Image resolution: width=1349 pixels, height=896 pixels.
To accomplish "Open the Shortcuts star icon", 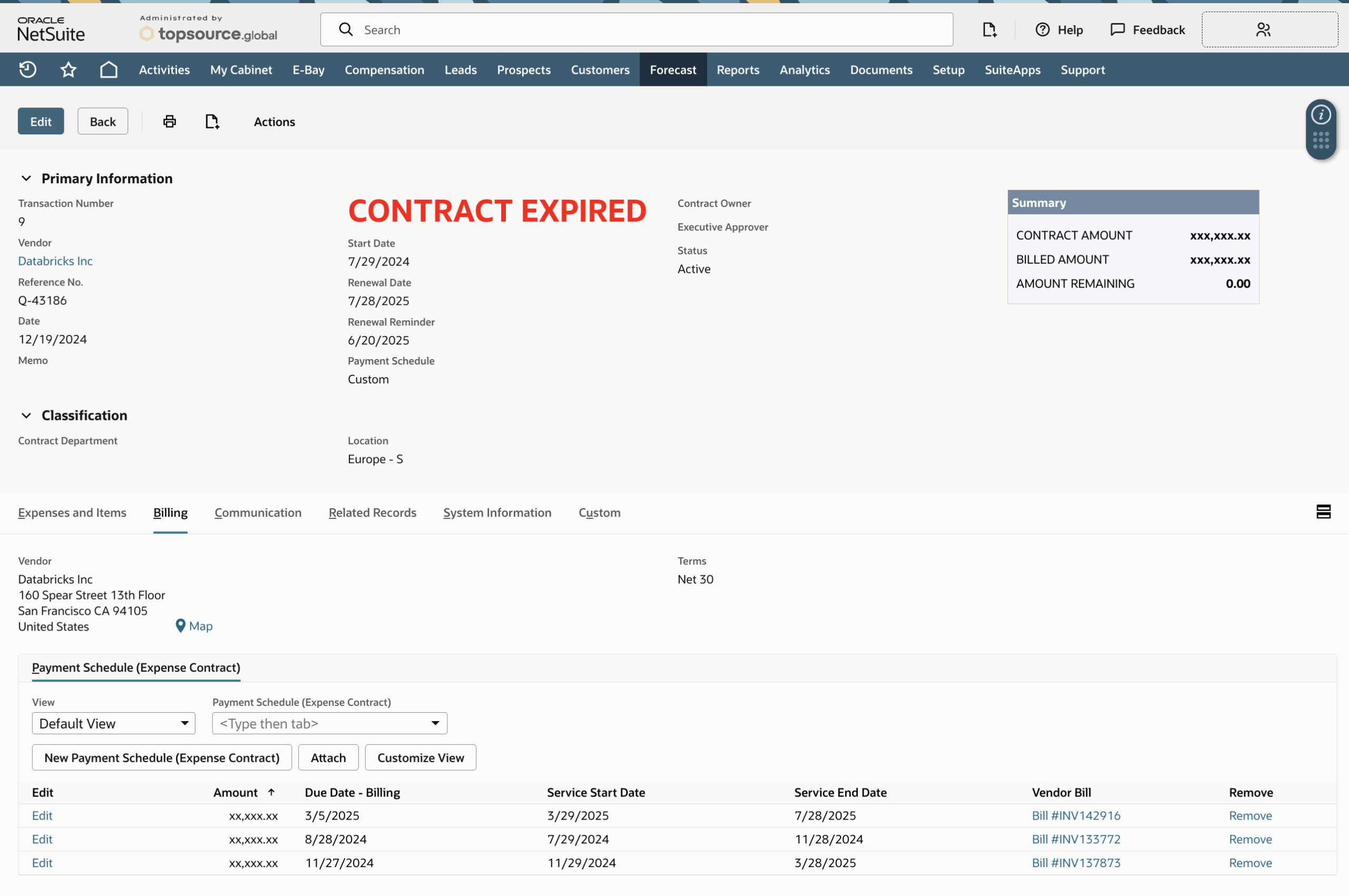I will click(x=69, y=70).
